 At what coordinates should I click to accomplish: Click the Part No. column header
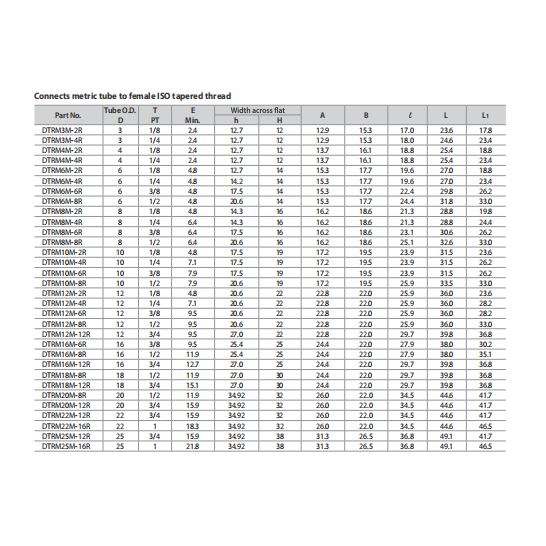[68, 115]
